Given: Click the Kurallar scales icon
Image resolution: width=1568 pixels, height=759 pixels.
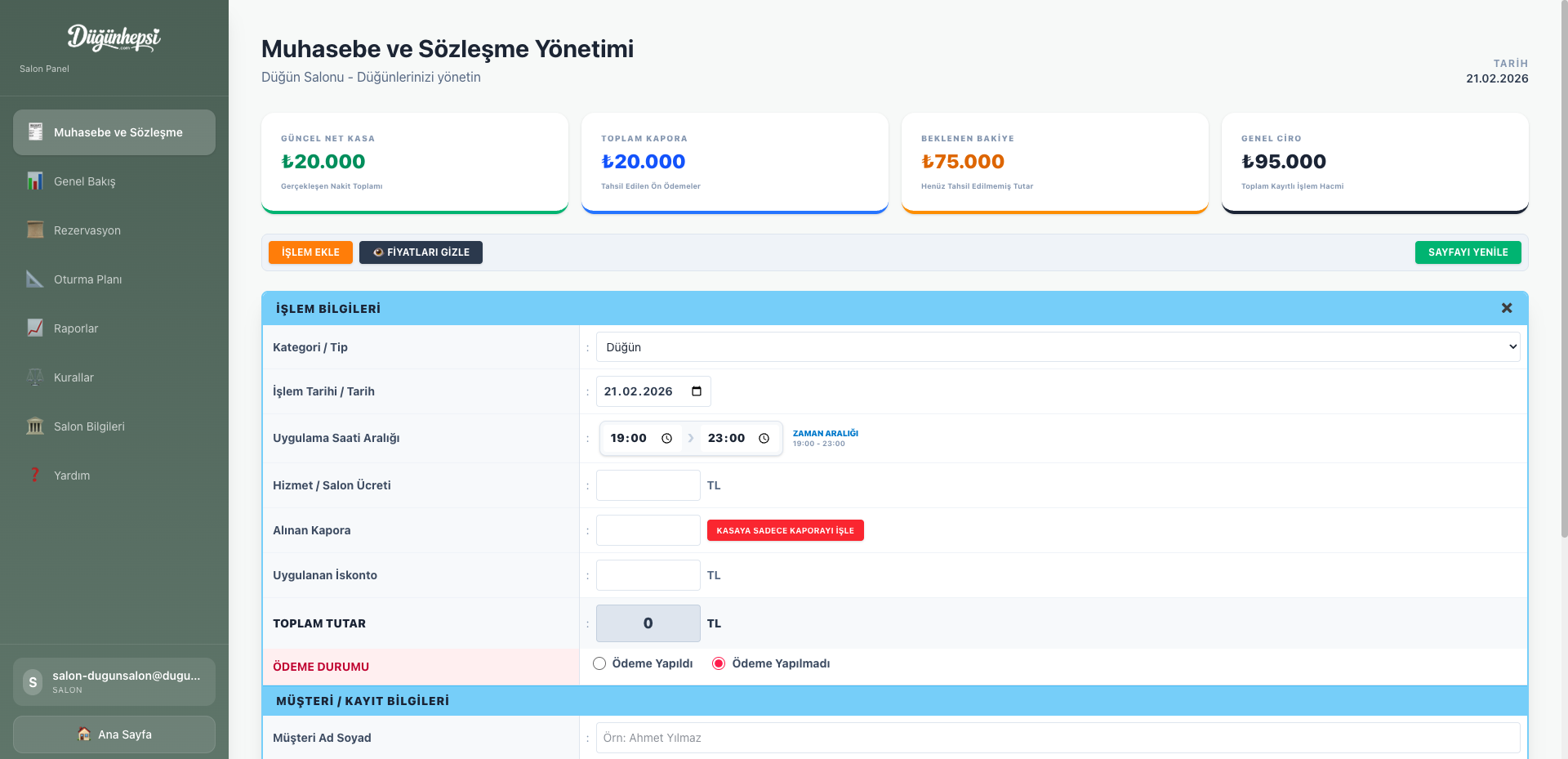Looking at the screenshot, I should [35, 377].
